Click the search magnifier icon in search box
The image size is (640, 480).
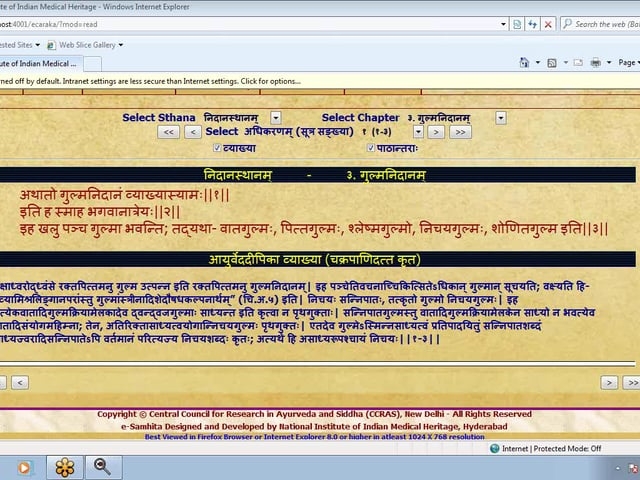(x=567, y=24)
